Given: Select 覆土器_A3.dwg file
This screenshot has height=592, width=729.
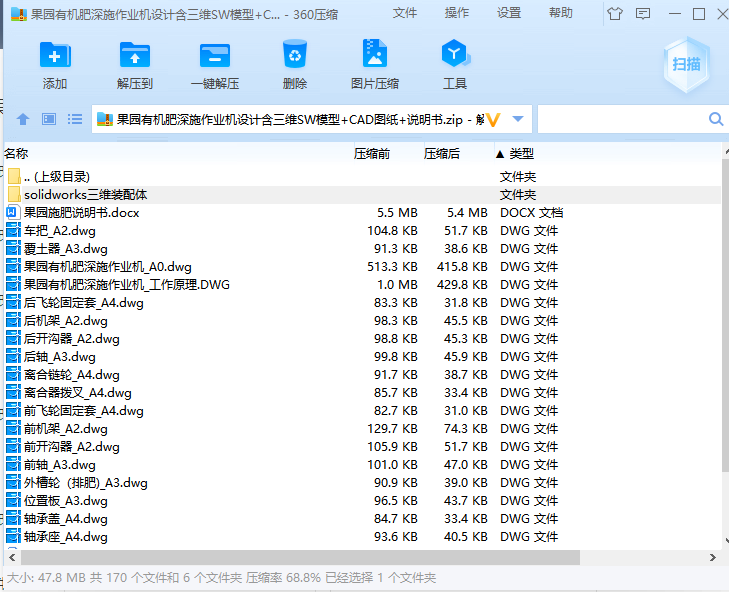Looking at the screenshot, I should (363, 248).
